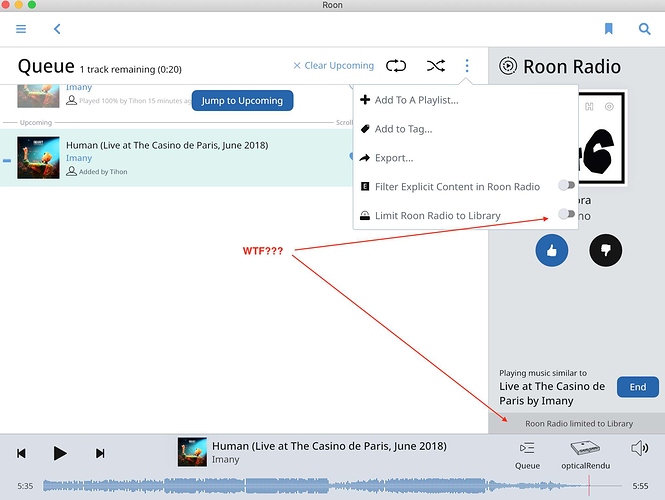Seek within the waveform progress bar
Image resolution: width=665 pixels, height=500 pixels.
tap(332, 486)
